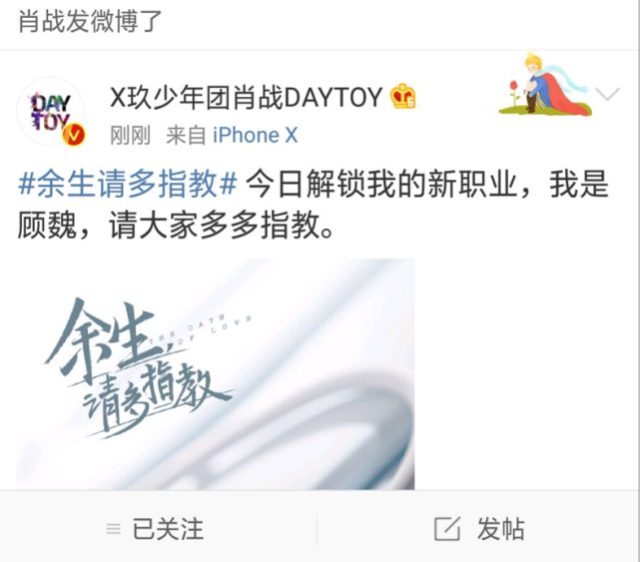Image resolution: width=640 pixels, height=562 pixels.
Task: Expand the post options chevron
Action: pos(607,94)
